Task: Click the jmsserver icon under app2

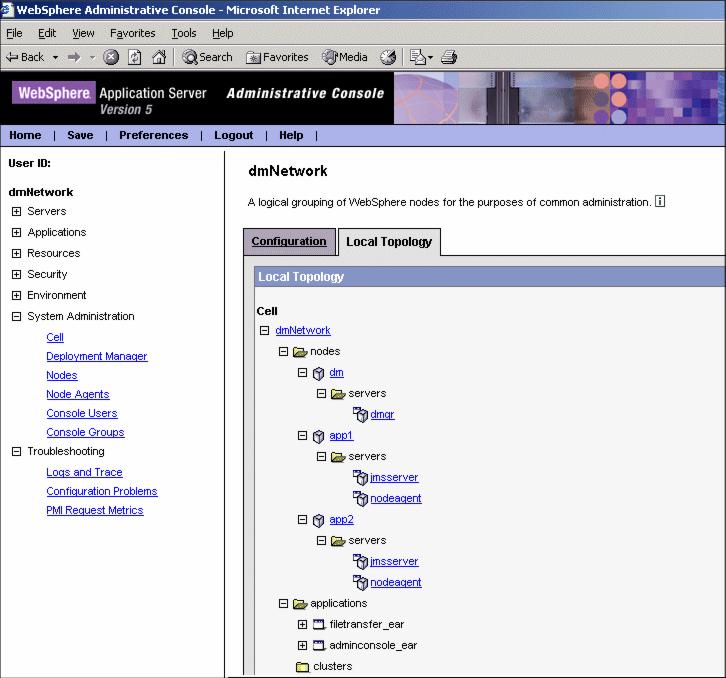Action: tap(360, 562)
